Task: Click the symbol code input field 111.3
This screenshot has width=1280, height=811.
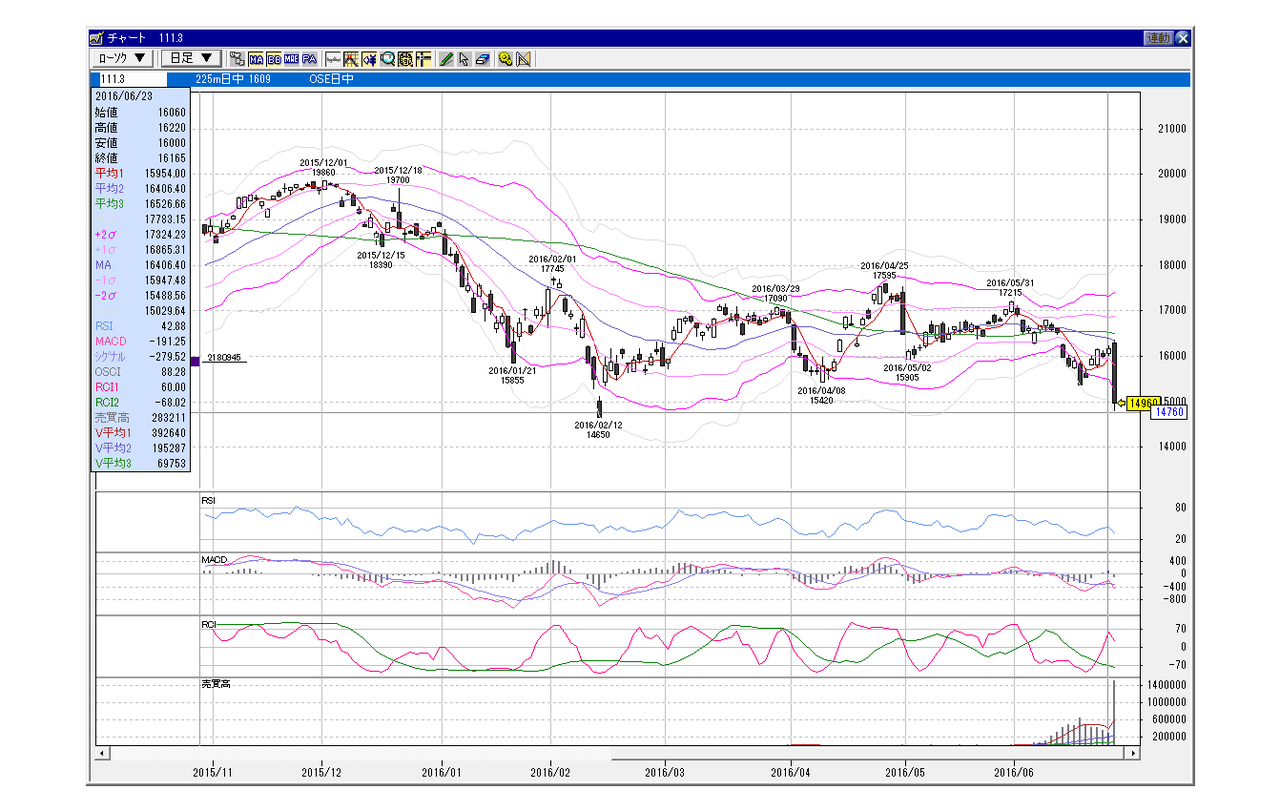Action: 131,78
